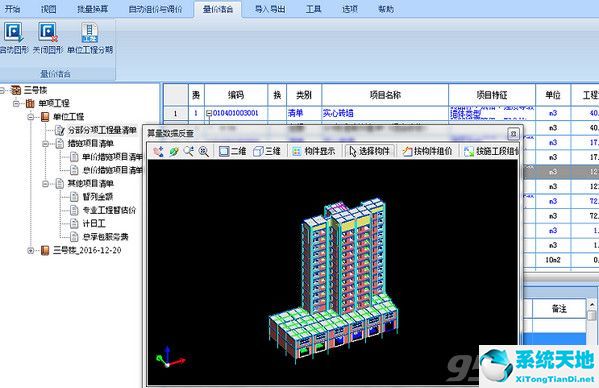The width and height of the screenshot is (599, 388).
Task: Click the zoom window magnifier tool
Action: (189, 151)
